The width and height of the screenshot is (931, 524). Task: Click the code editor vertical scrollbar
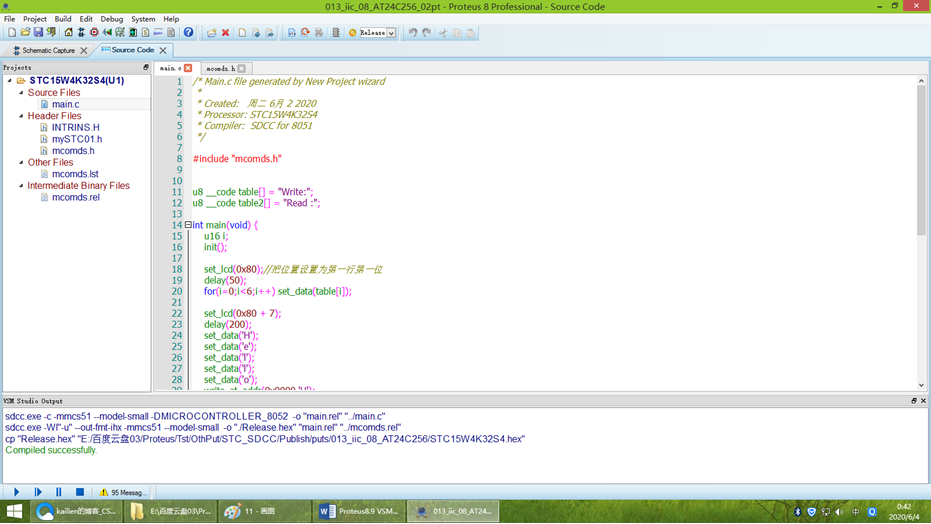pos(921,160)
